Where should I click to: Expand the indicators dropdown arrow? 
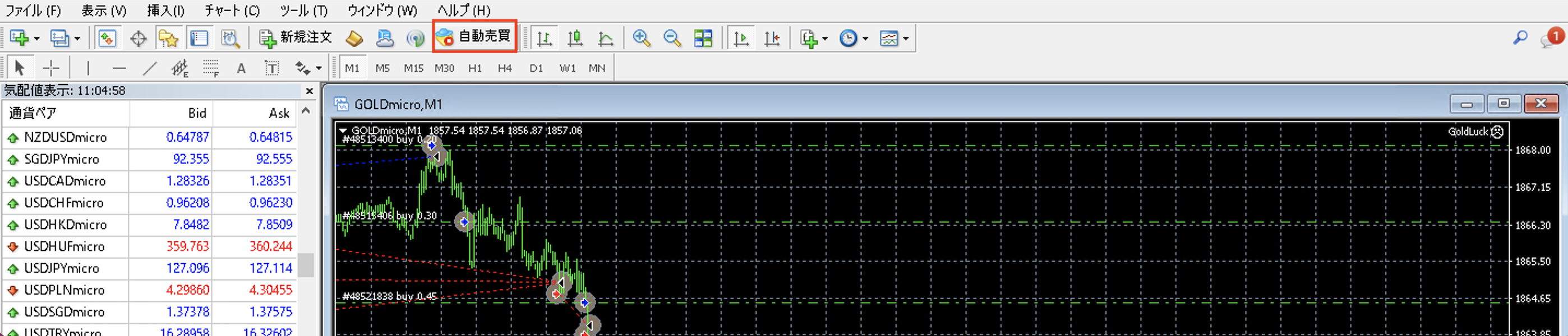click(x=825, y=39)
